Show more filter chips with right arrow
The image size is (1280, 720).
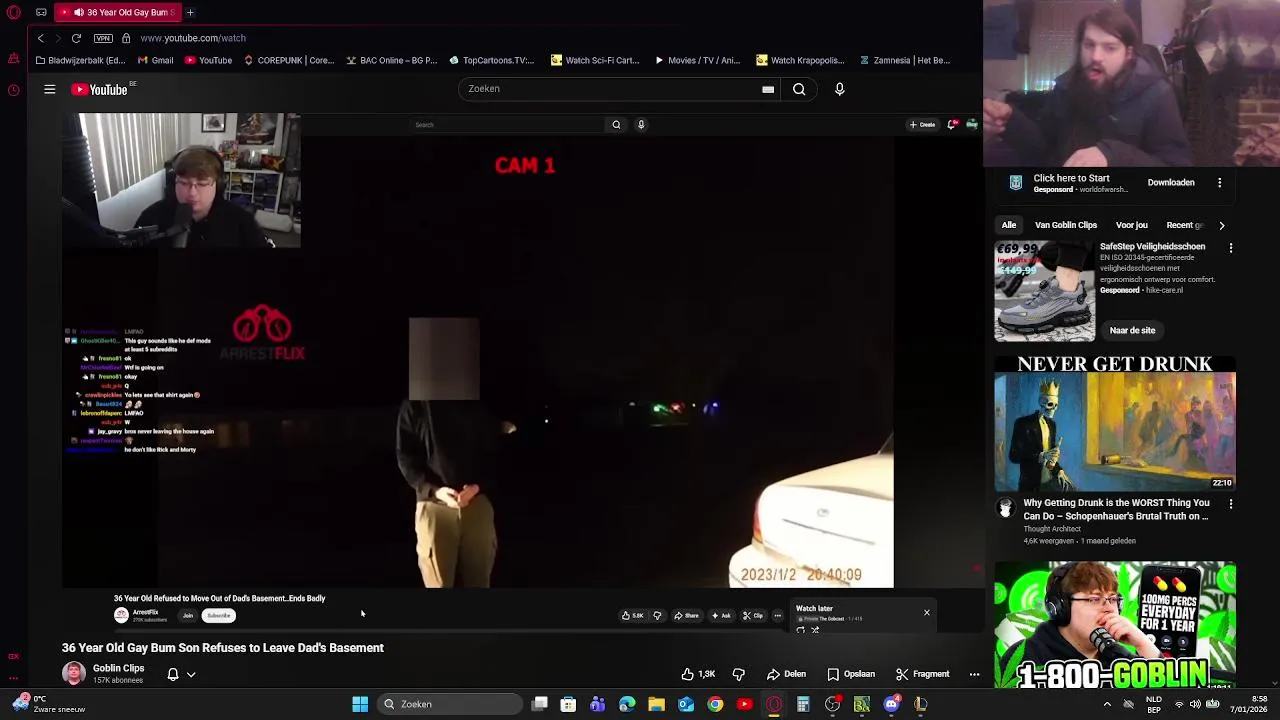[x=1221, y=225]
